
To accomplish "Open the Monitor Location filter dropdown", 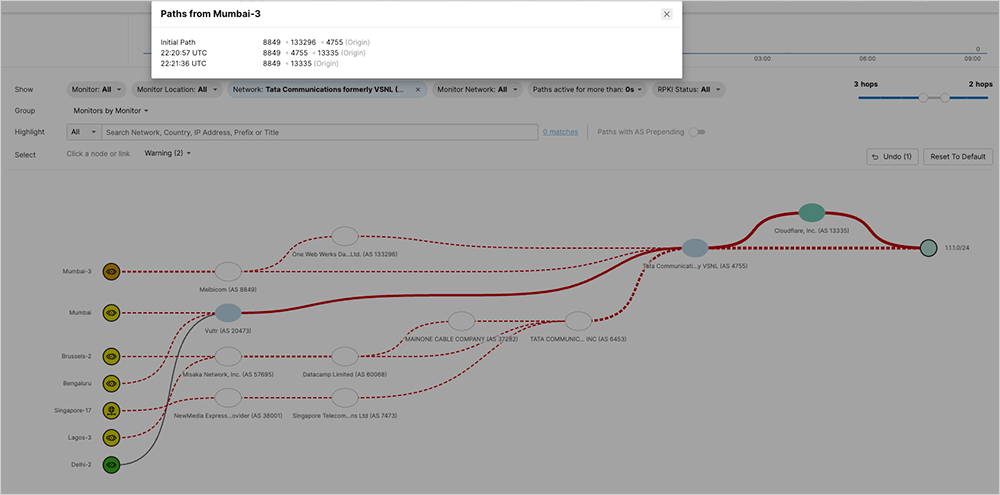I will pos(179,89).
